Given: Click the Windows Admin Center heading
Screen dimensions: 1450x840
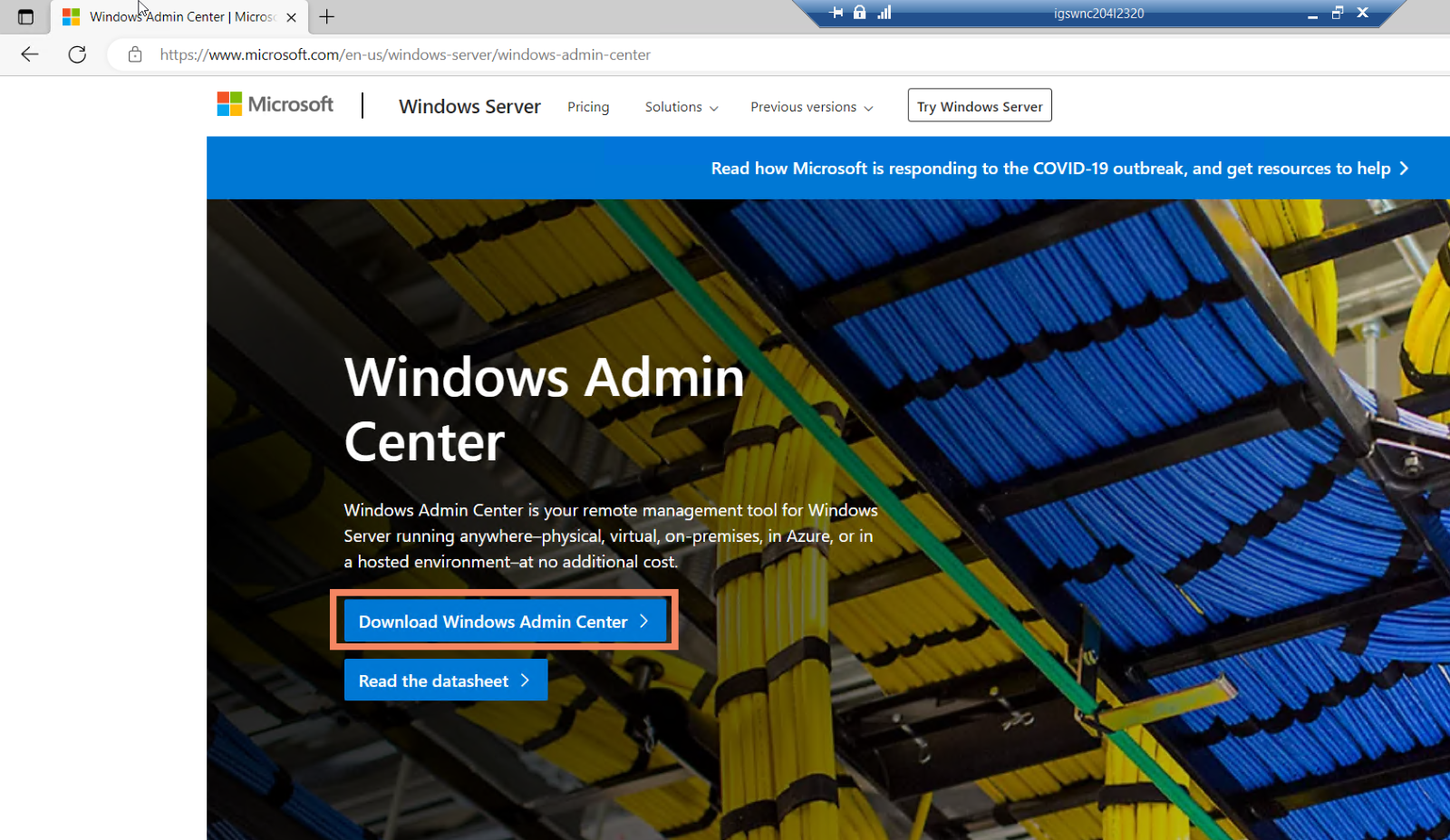Looking at the screenshot, I should click(x=544, y=410).
